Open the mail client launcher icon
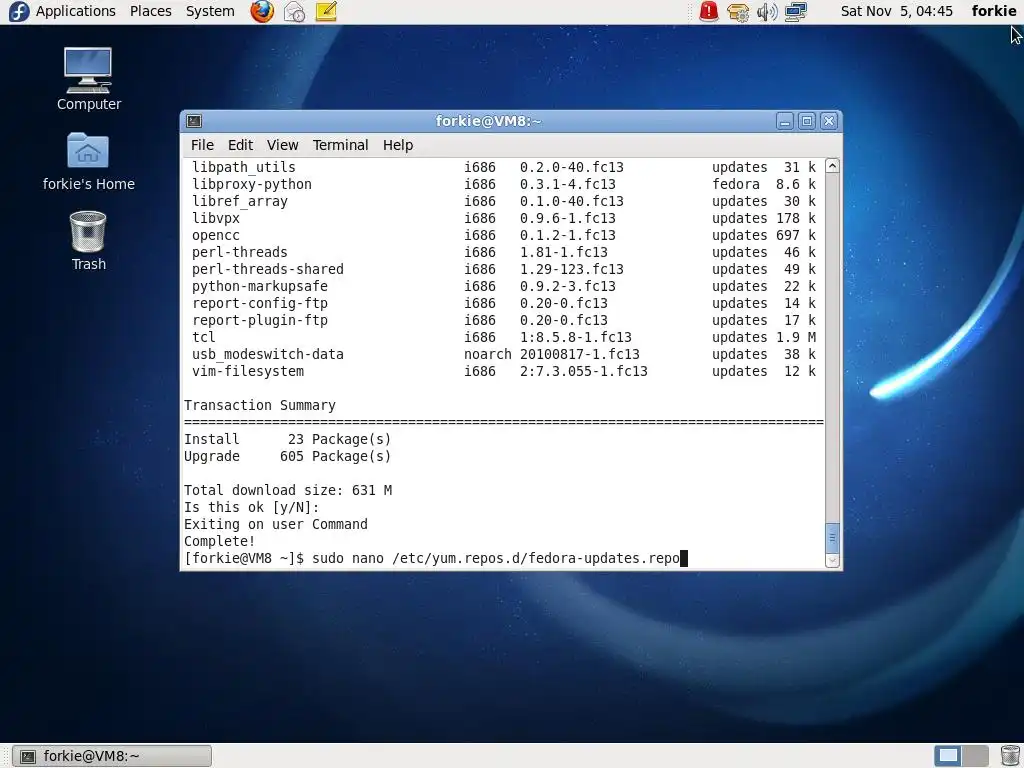The image size is (1024, 768). tap(294, 11)
